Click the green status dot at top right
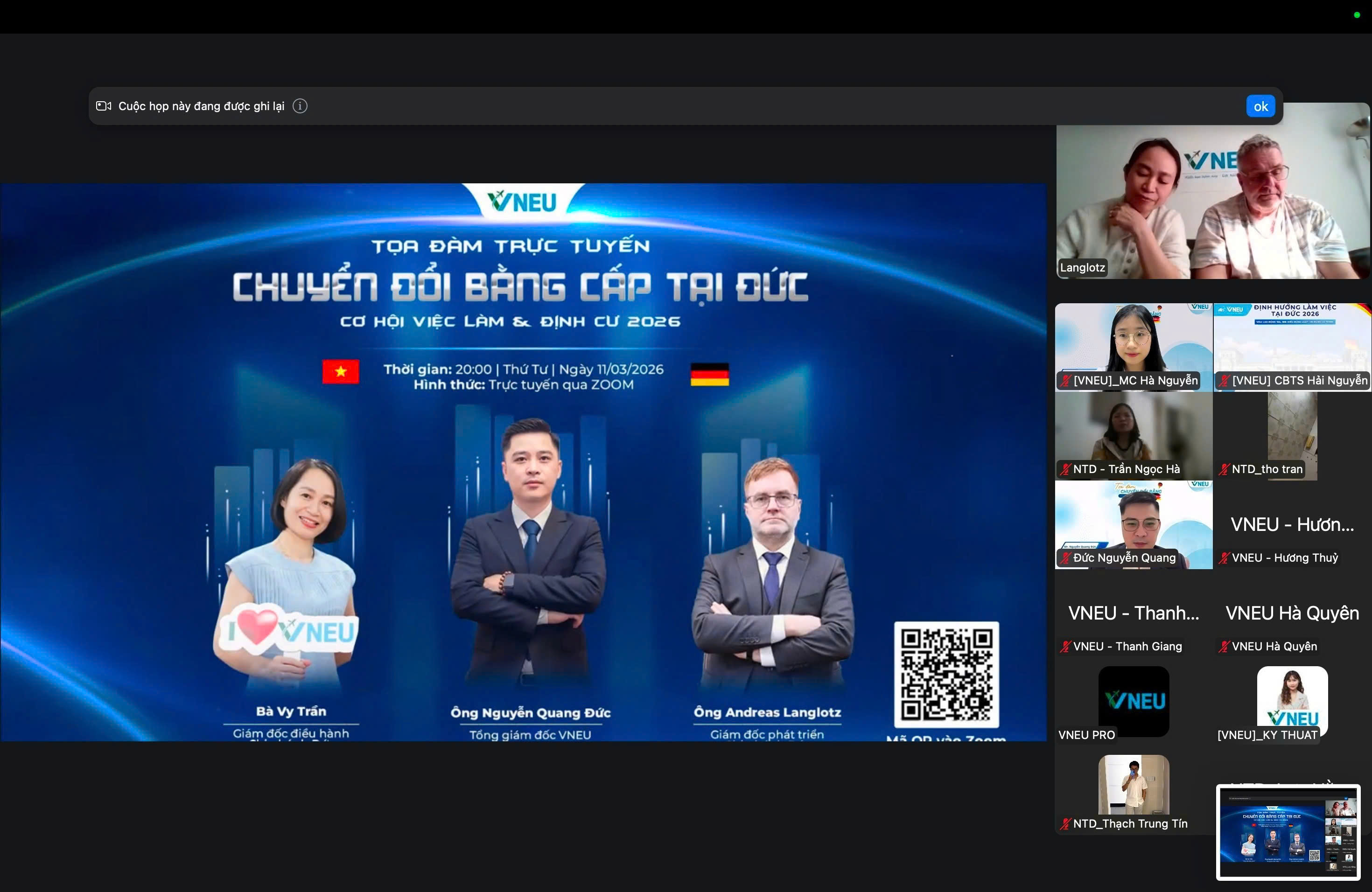 click(x=1357, y=15)
